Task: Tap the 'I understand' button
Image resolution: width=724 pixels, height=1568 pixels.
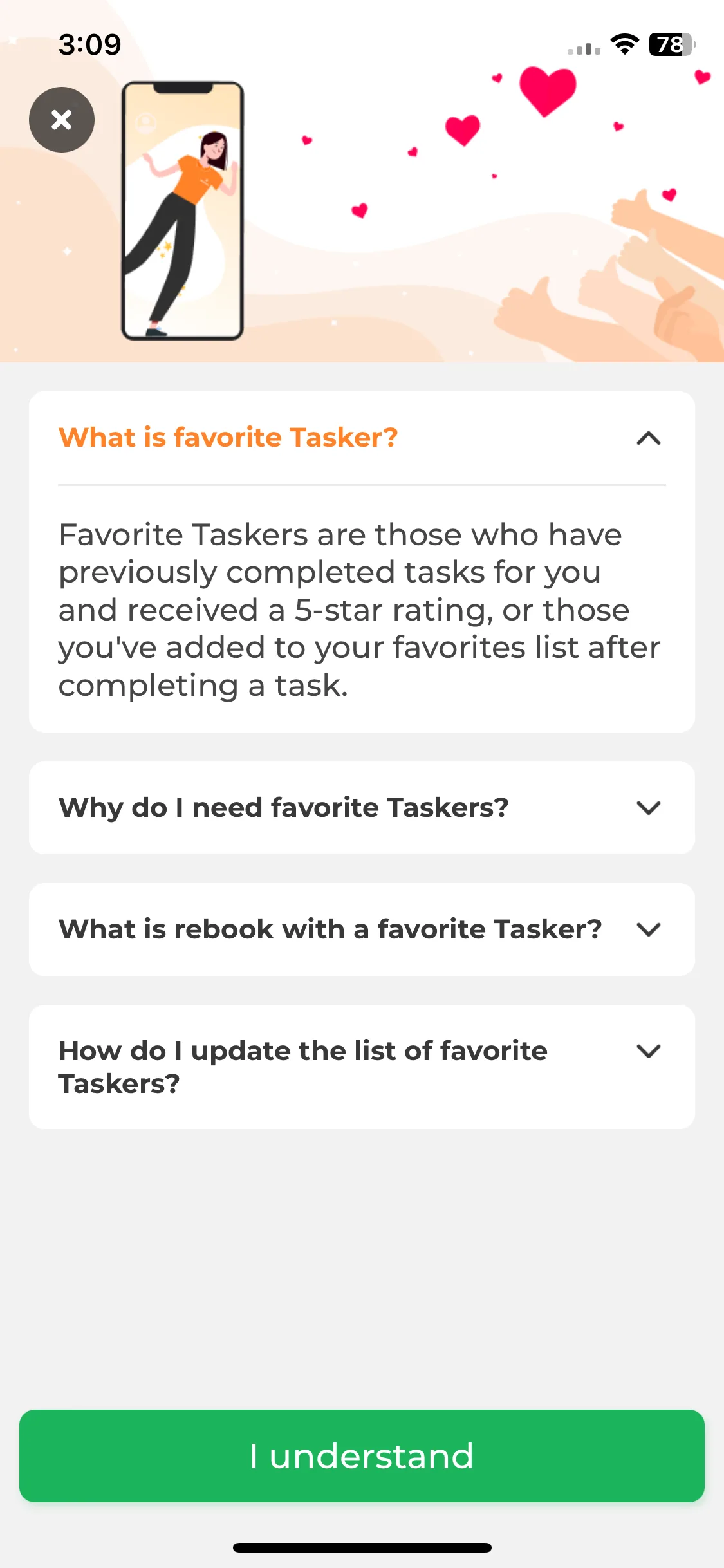Action: (x=362, y=1456)
